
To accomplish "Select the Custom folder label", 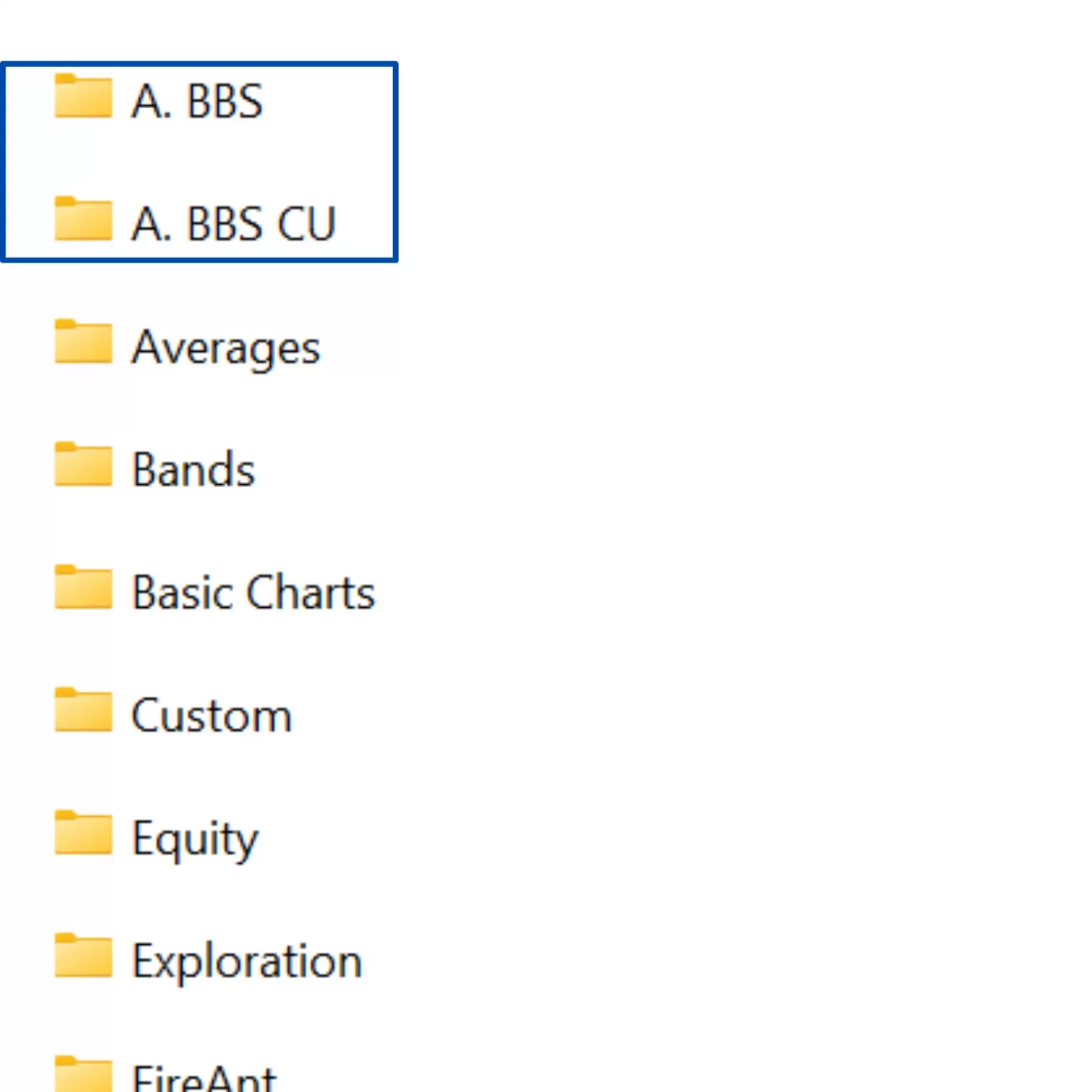I will click(x=212, y=715).
